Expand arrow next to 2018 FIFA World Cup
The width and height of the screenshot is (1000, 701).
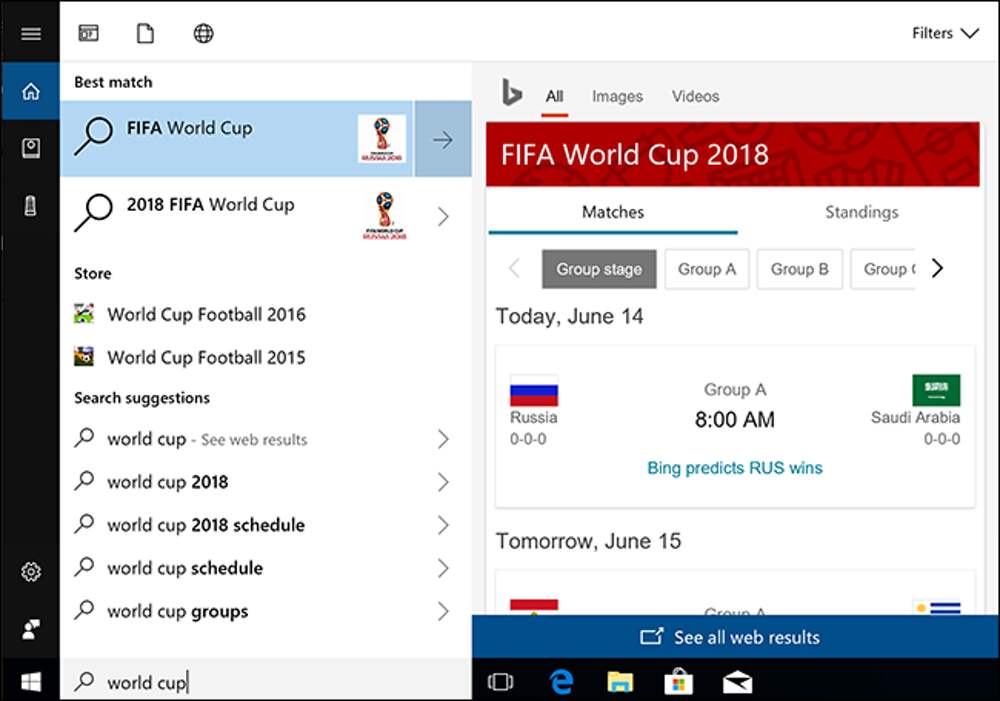point(443,217)
